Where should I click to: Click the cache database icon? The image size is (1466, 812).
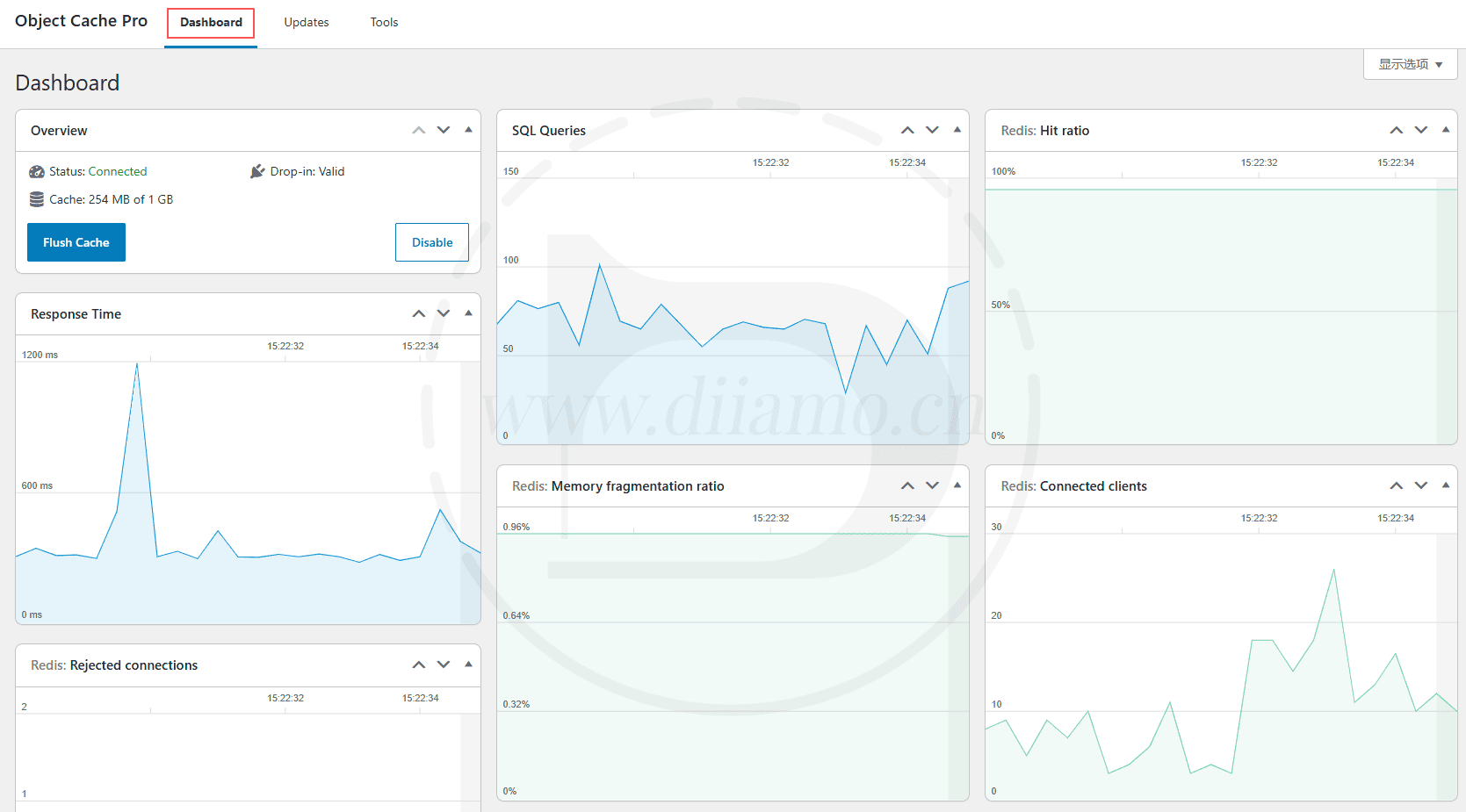[x=37, y=199]
